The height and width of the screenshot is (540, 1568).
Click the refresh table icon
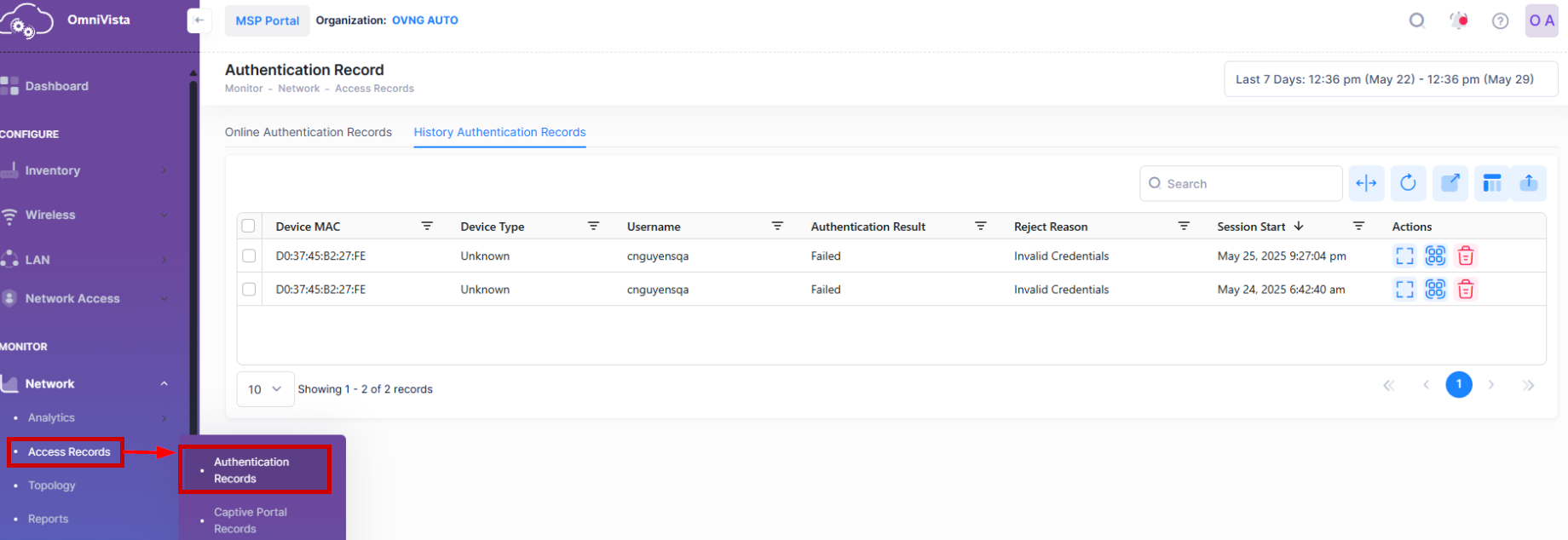1408,183
